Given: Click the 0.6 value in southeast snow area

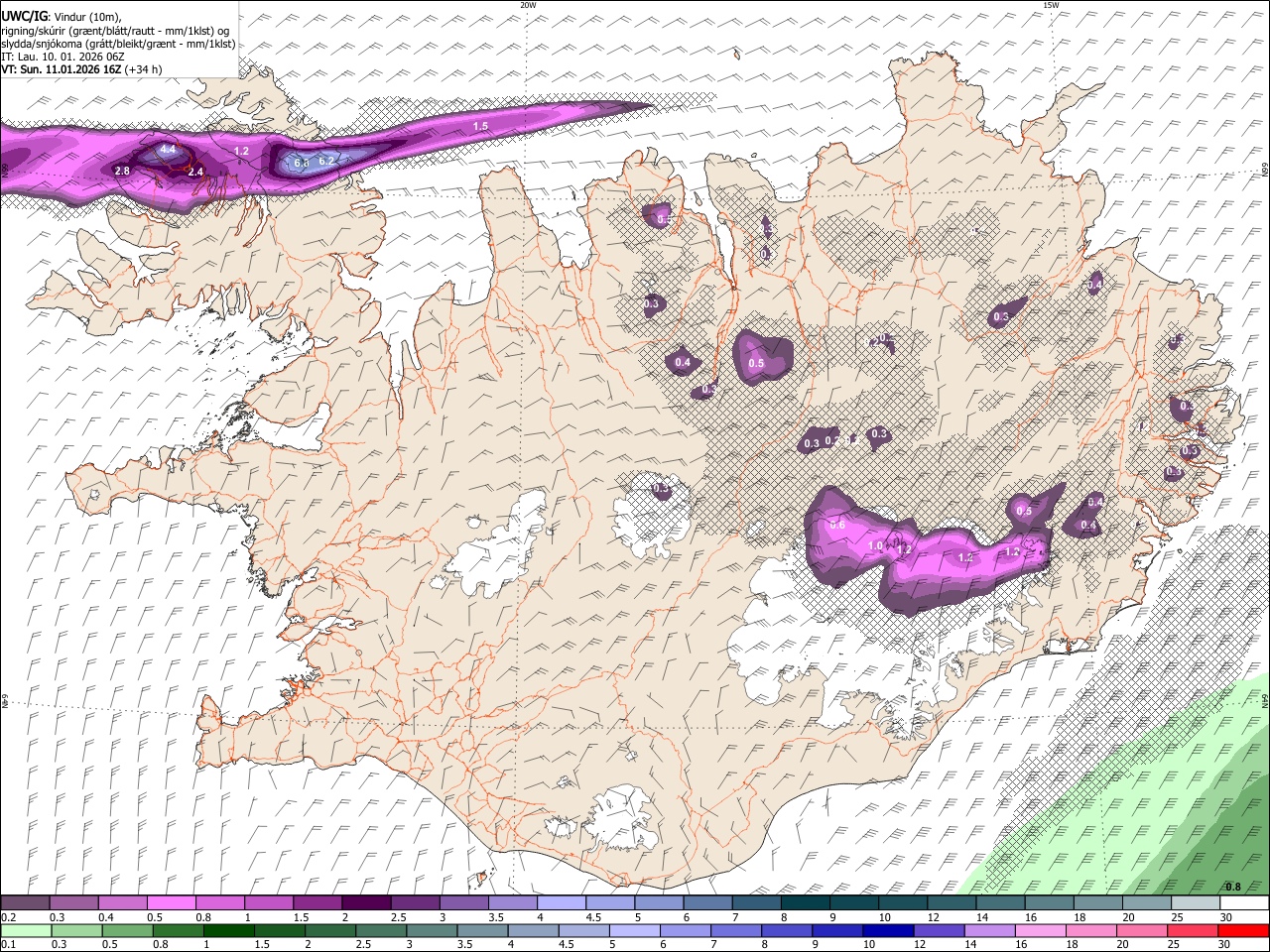Looking at the screenshot, I should [836, 524].
